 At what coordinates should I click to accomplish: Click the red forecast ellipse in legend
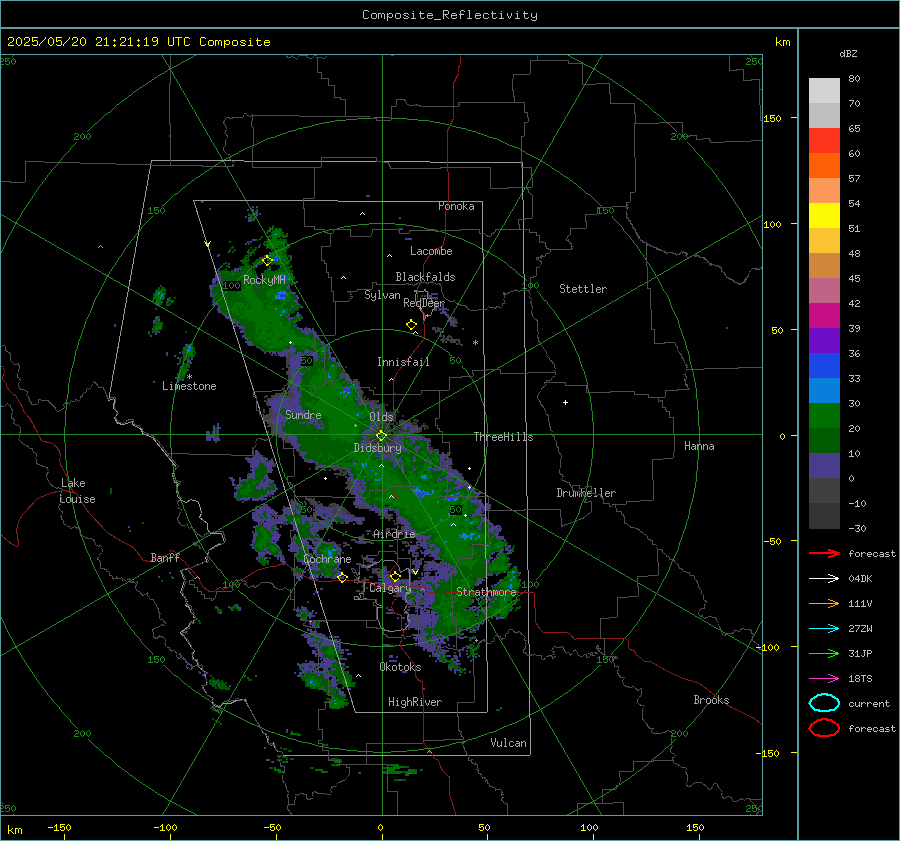point(824,728)
